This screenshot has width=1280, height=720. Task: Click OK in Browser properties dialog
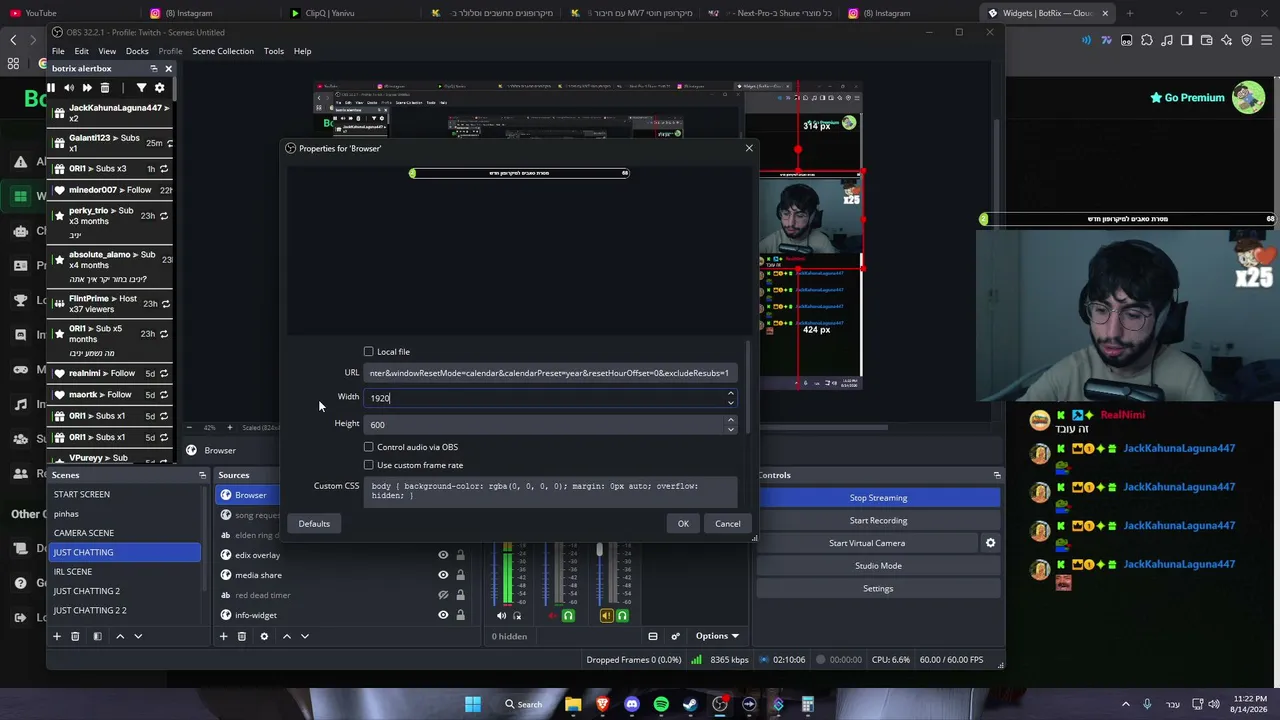click(683, 524)
